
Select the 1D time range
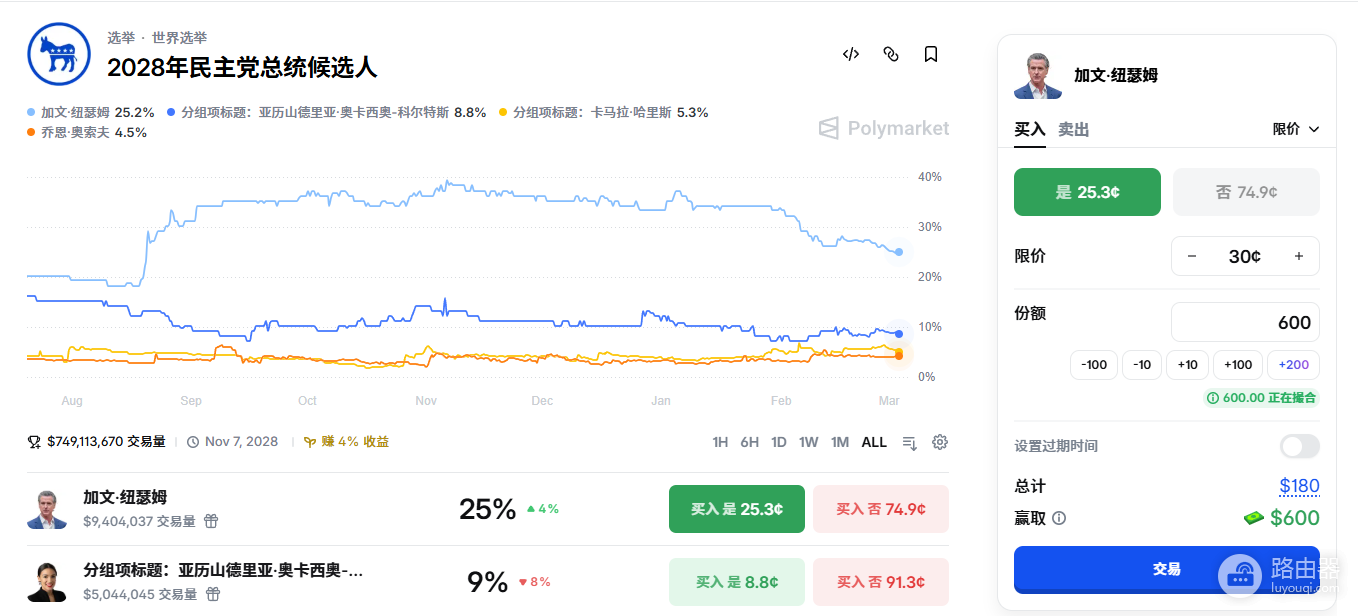[779, 442]
